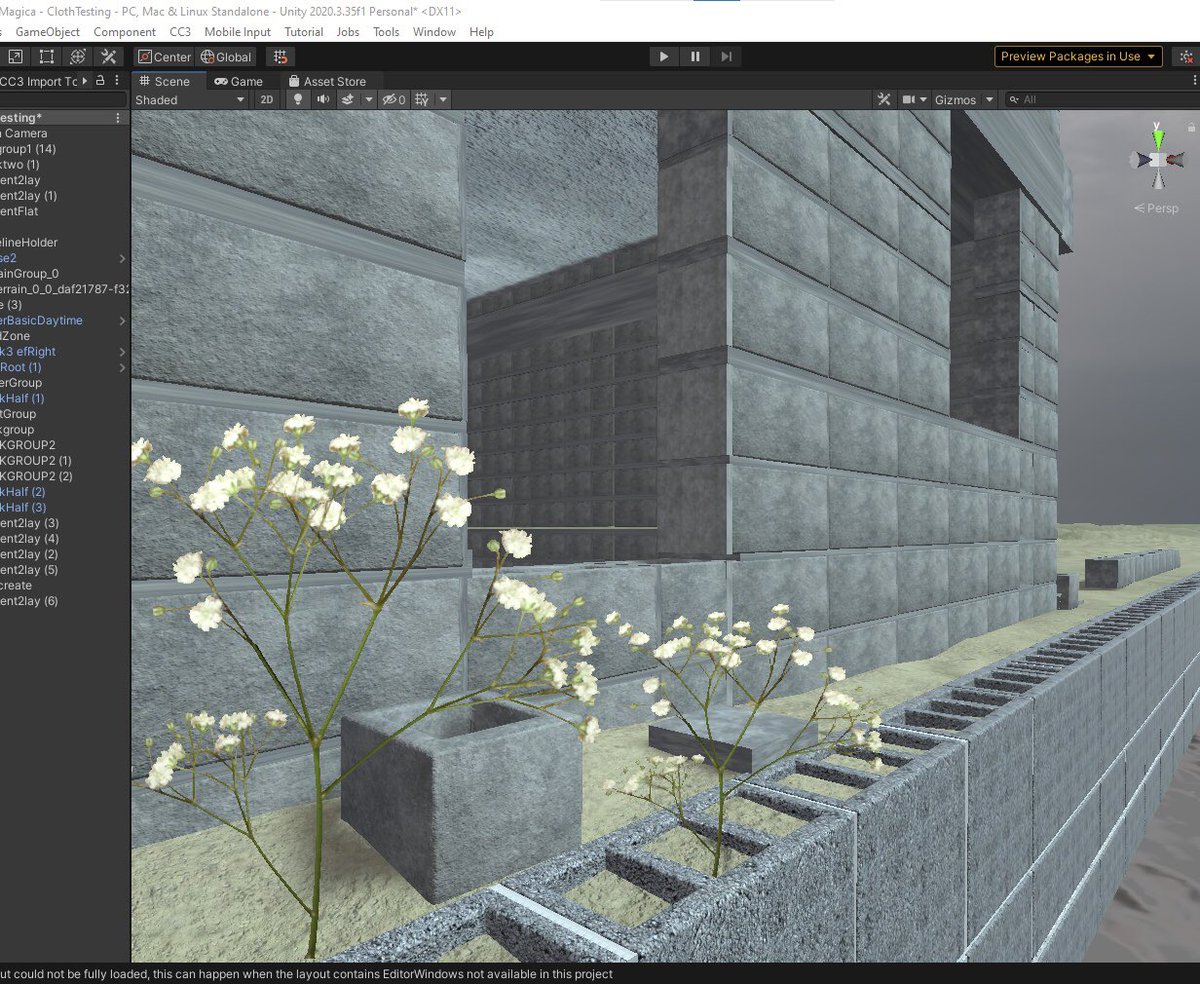Toggle pivot mode with the Center button
1200x984 pixels.
164,57
